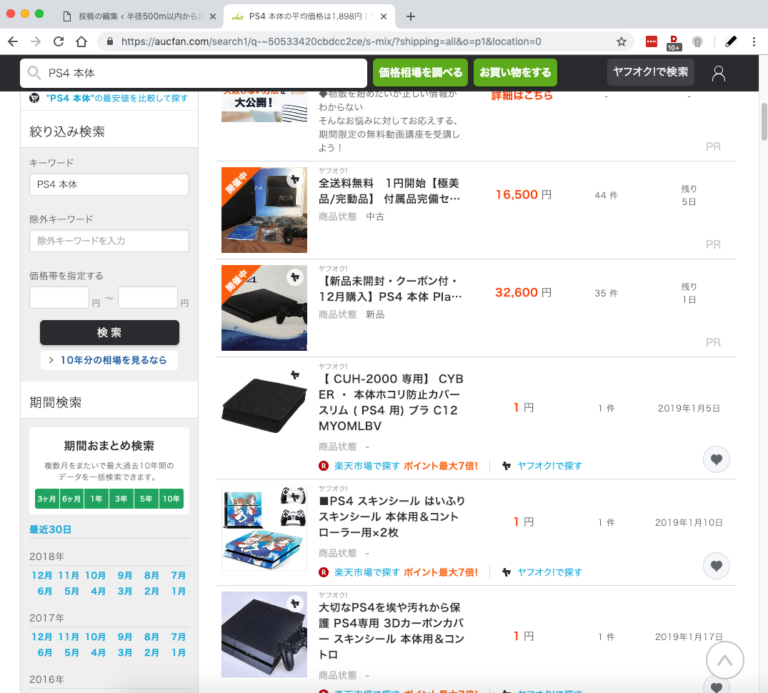Favorite the CUH-2000 cover item heart
Screen dimensions: 768x693
click(x=715, y=460)
